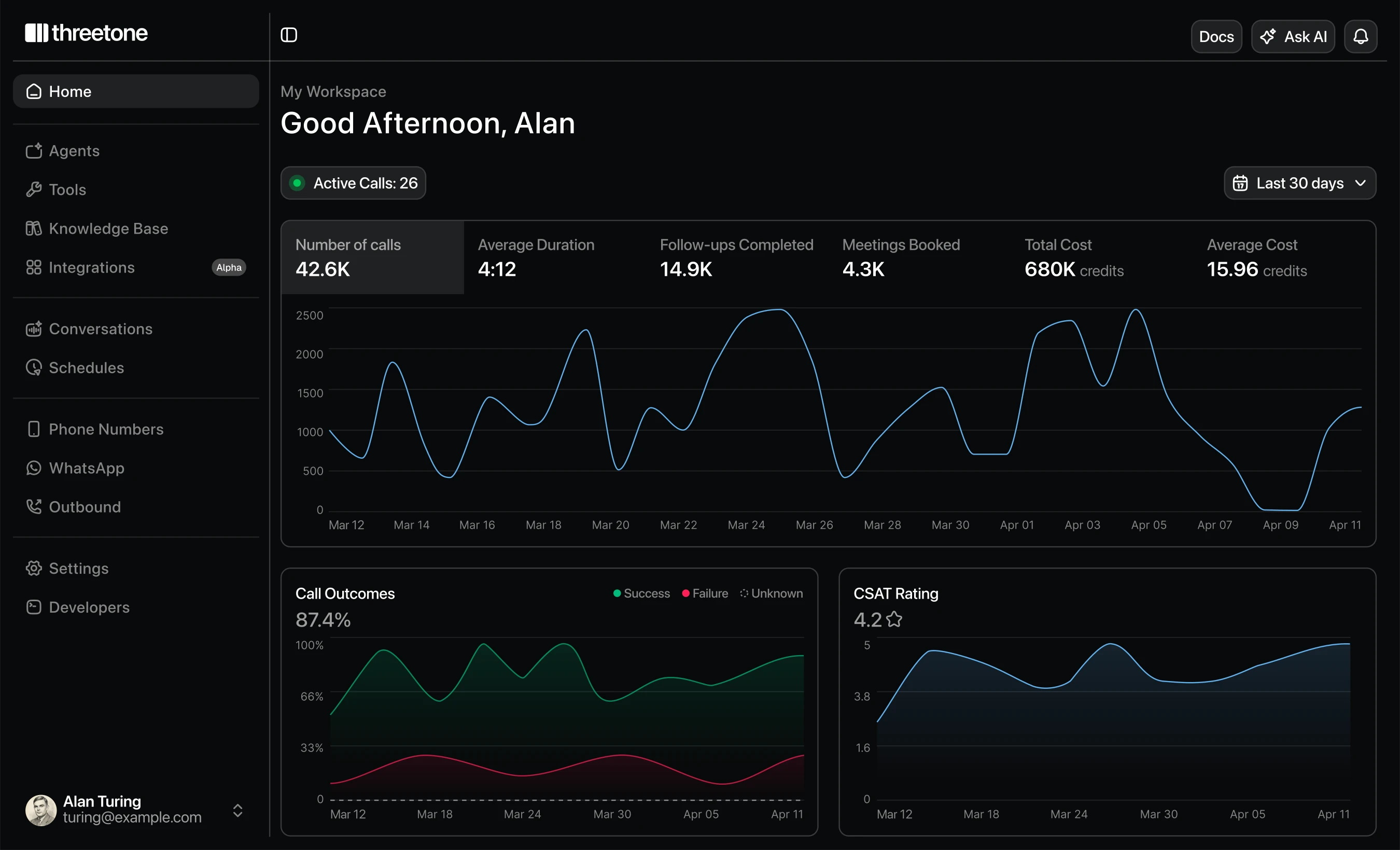Open notifications bell icon

click(1360, 37)
